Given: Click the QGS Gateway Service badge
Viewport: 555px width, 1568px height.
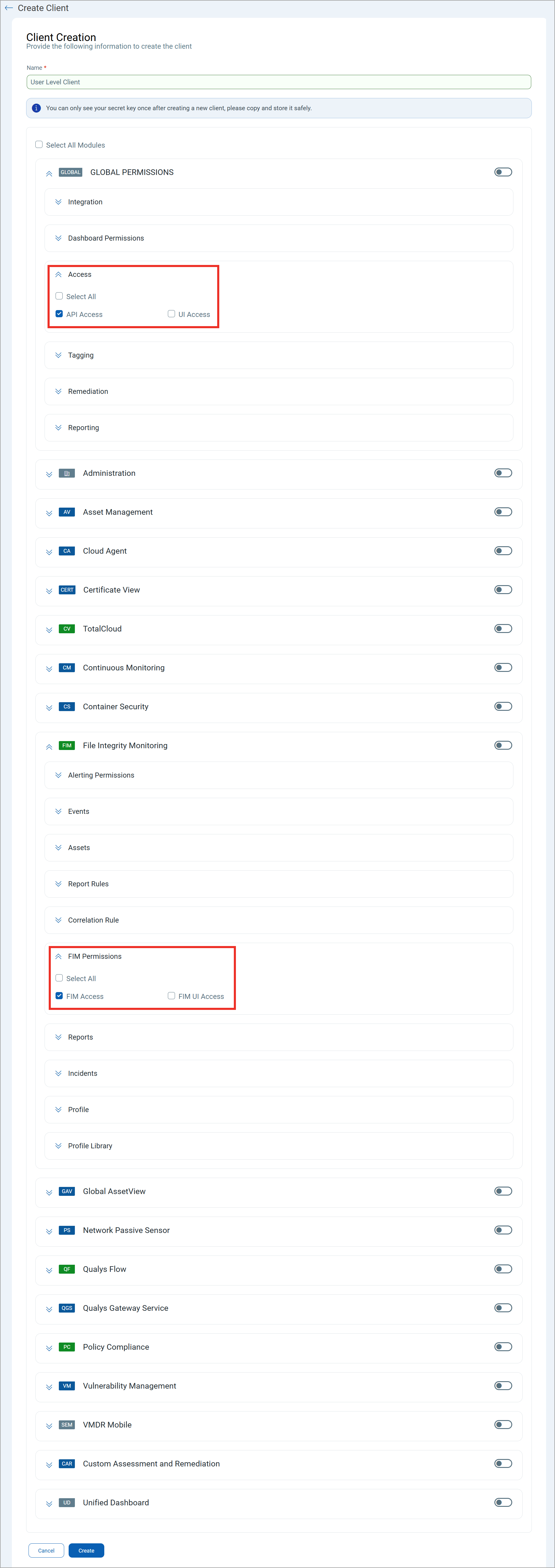Looking at the screenshot, I should pos(67,1308).
